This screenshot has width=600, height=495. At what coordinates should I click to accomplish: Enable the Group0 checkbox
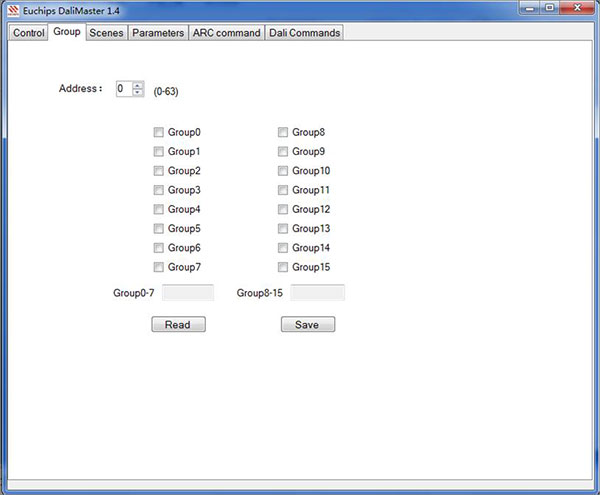(x=159, y=132)
